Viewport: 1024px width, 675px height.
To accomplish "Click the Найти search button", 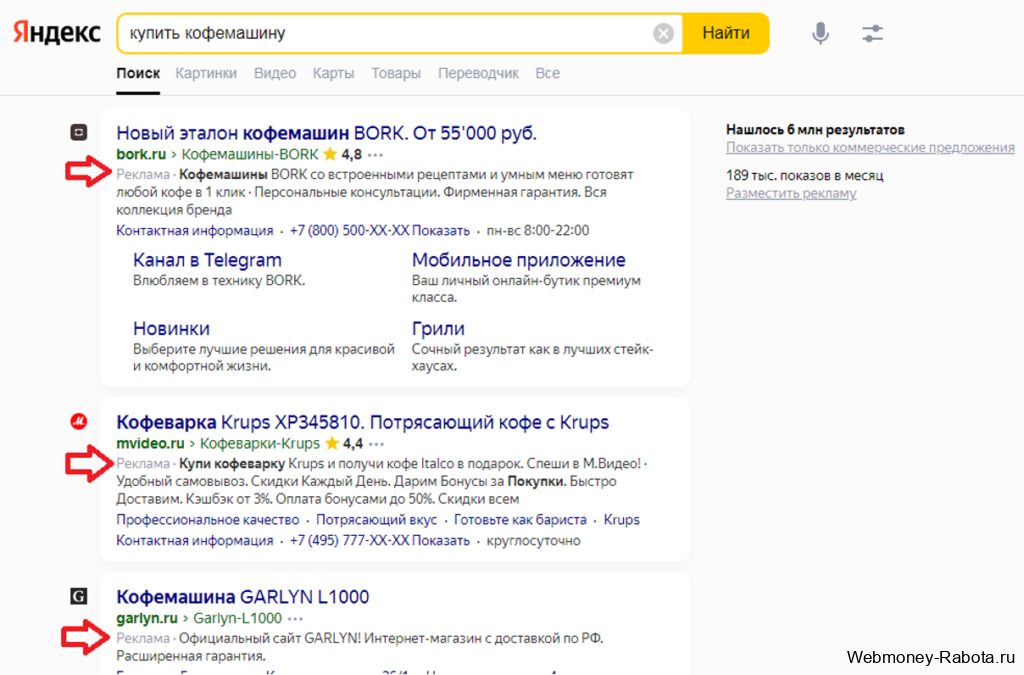I will pyautogui.click(x=726, y=33).
